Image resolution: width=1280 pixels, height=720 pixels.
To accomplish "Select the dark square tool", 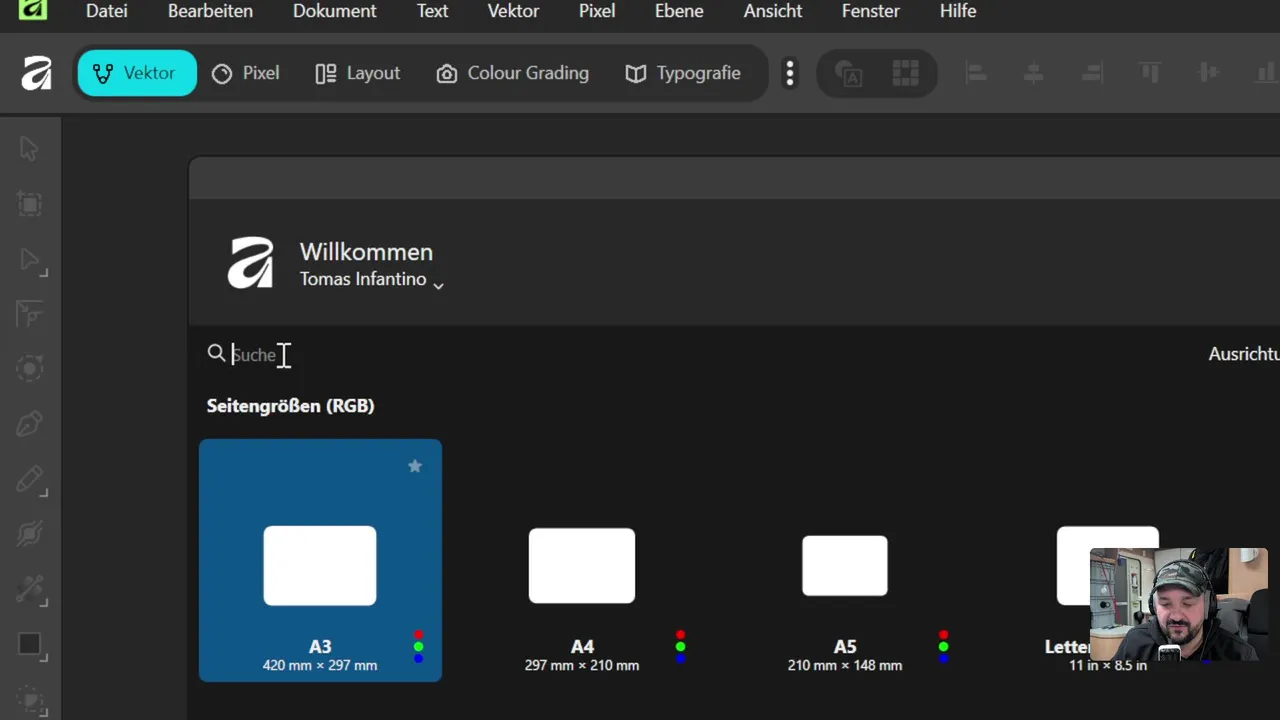I will pyautogui.click(x=29, y=645).
